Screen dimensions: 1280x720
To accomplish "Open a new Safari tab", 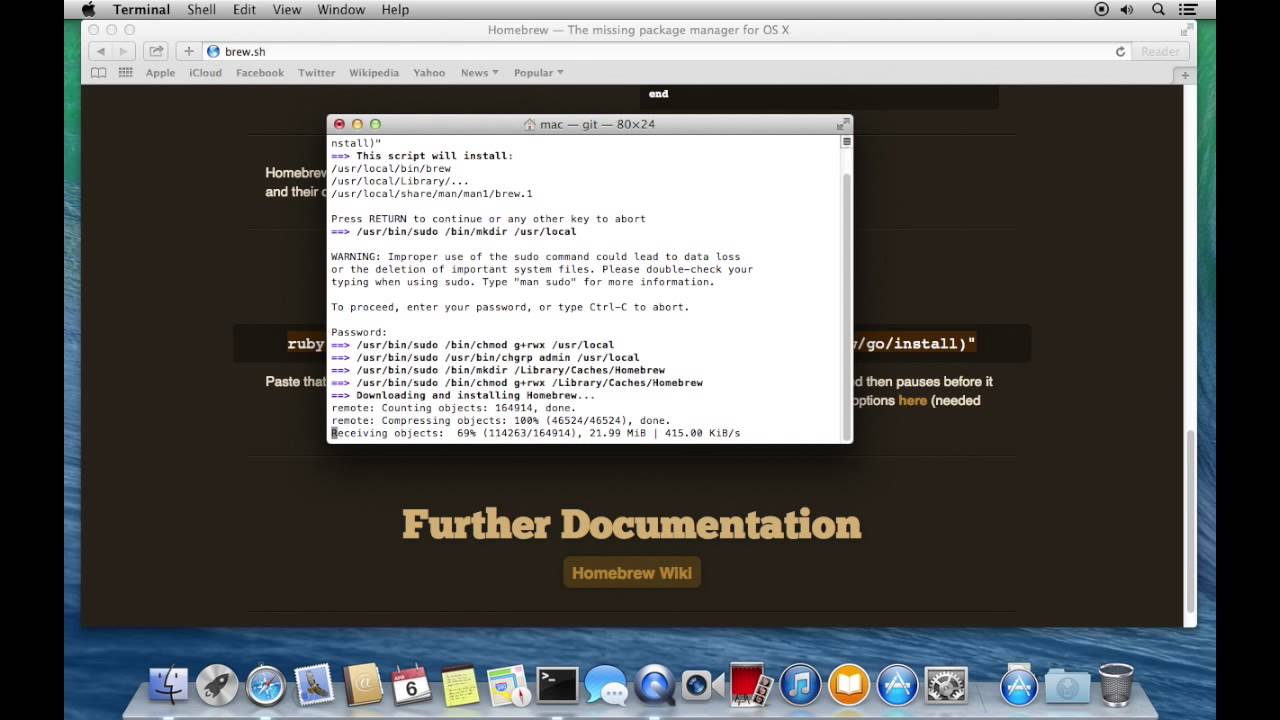I will [x=1185, y=75].
